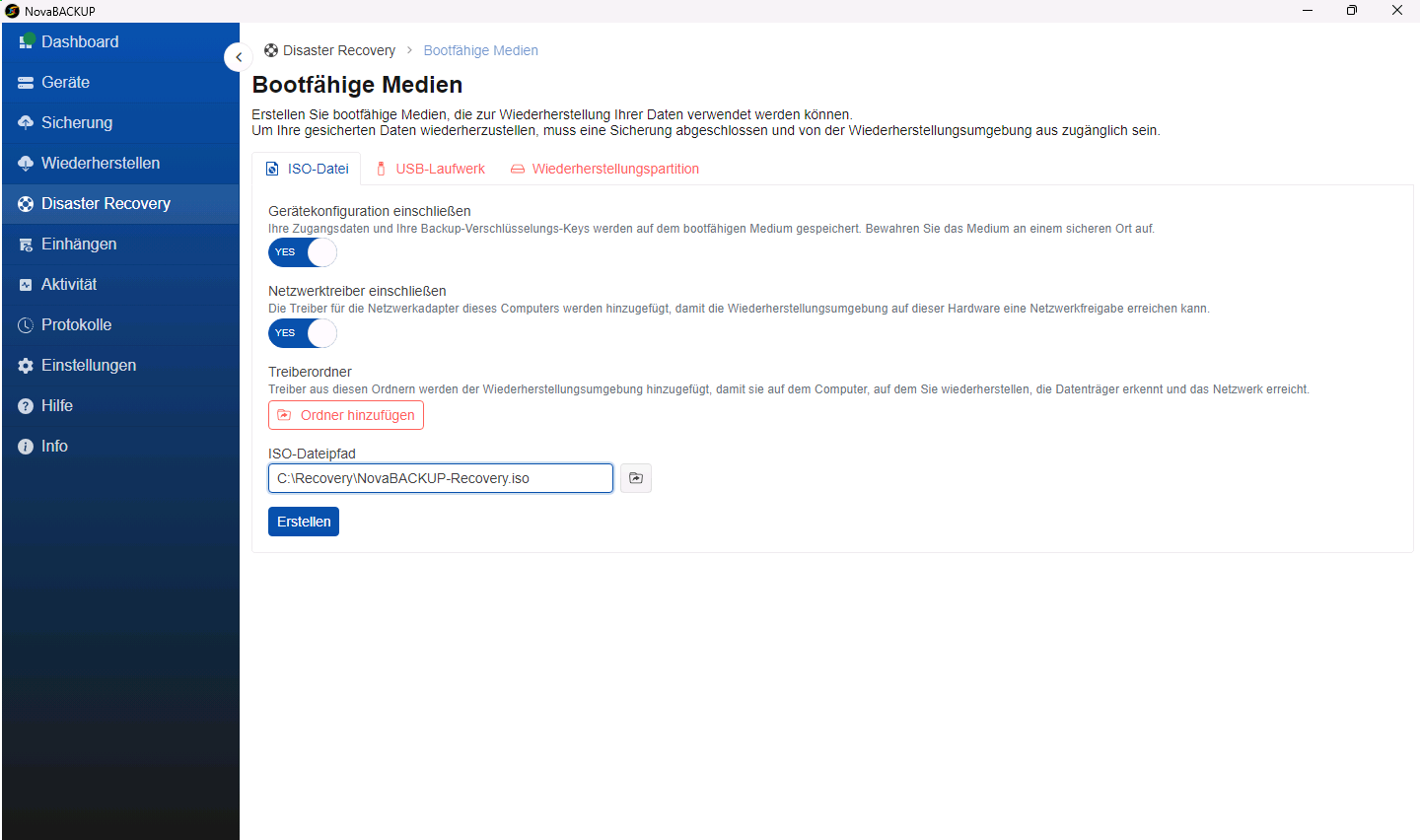This screenshot has width=1420, height=840.
Task: Toggle Netzwerktreiber einschließen switch
Action: [x=303, y=333]
